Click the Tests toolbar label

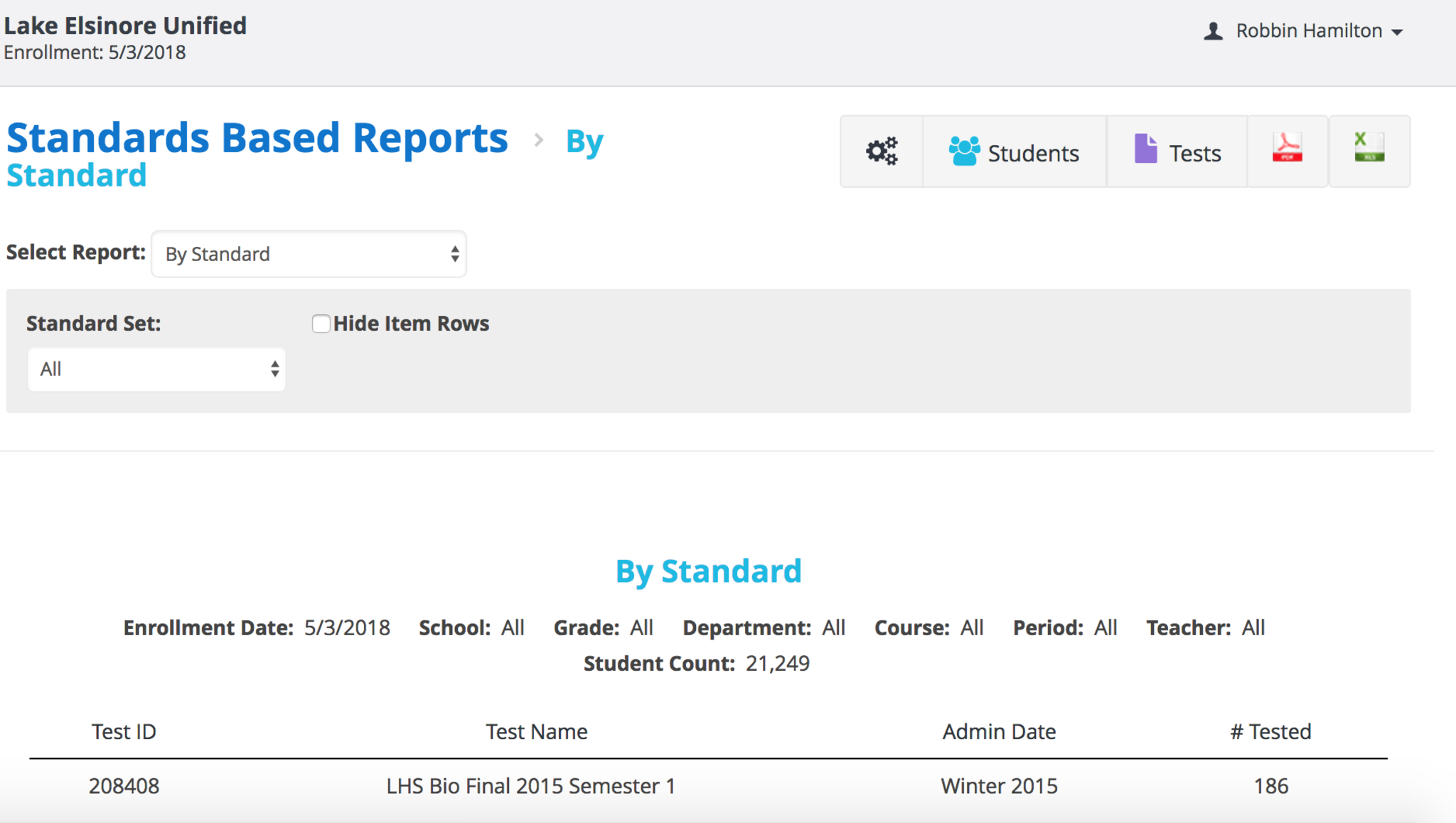1195,153
